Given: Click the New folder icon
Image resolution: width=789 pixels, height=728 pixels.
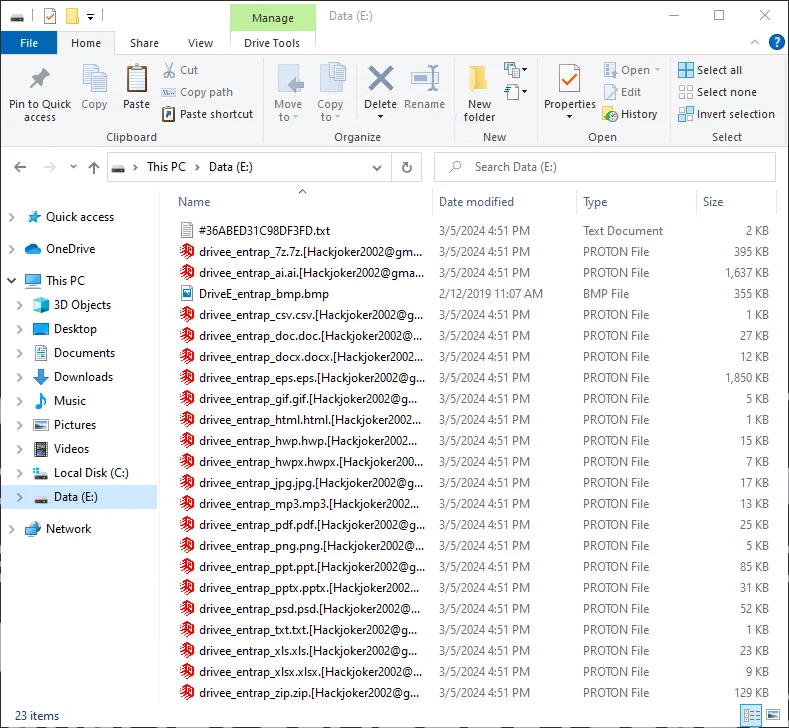Looking at the screenshot, I should coord(479,80).
